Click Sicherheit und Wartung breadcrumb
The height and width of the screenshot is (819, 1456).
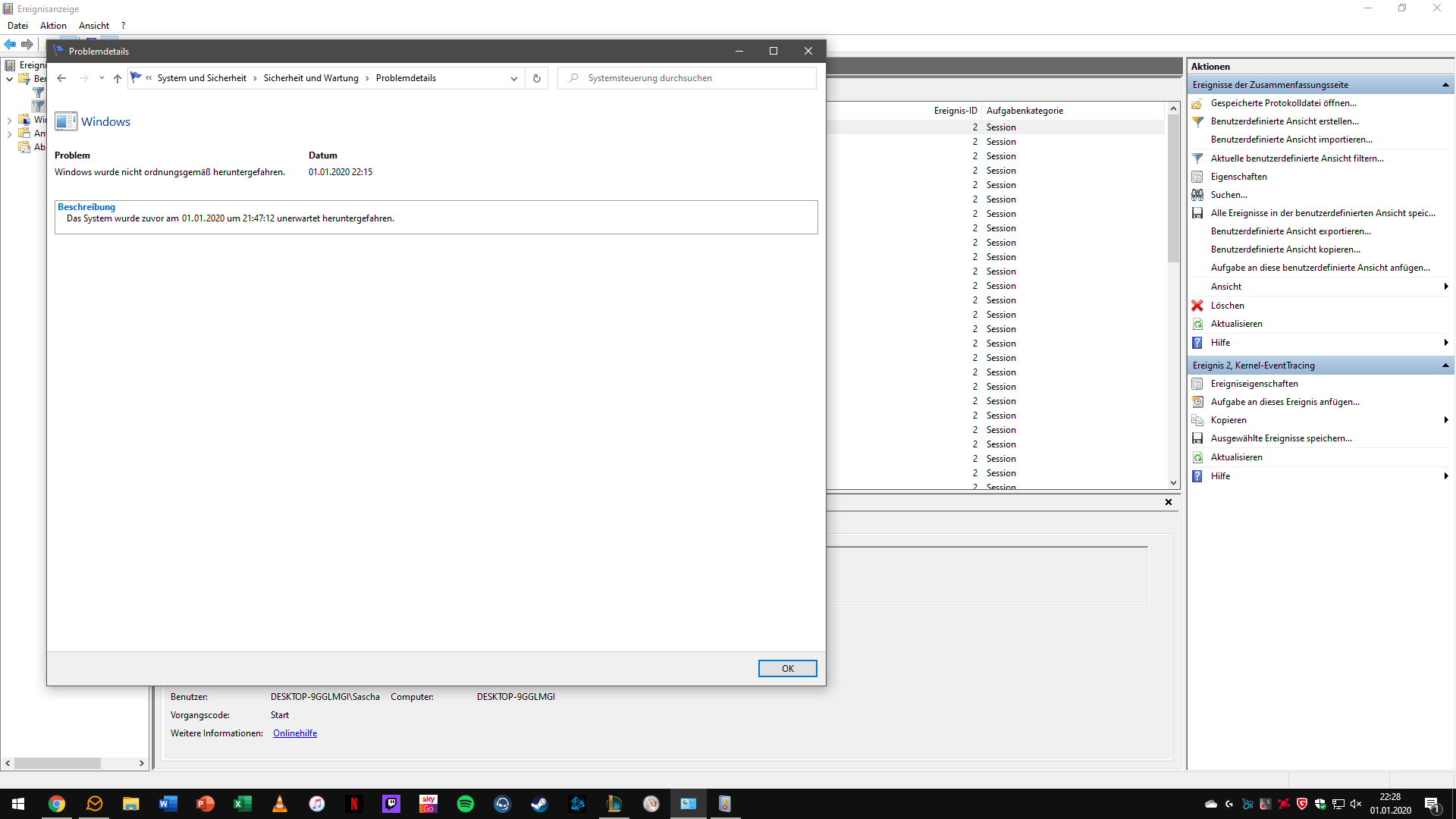click(311, 78)
